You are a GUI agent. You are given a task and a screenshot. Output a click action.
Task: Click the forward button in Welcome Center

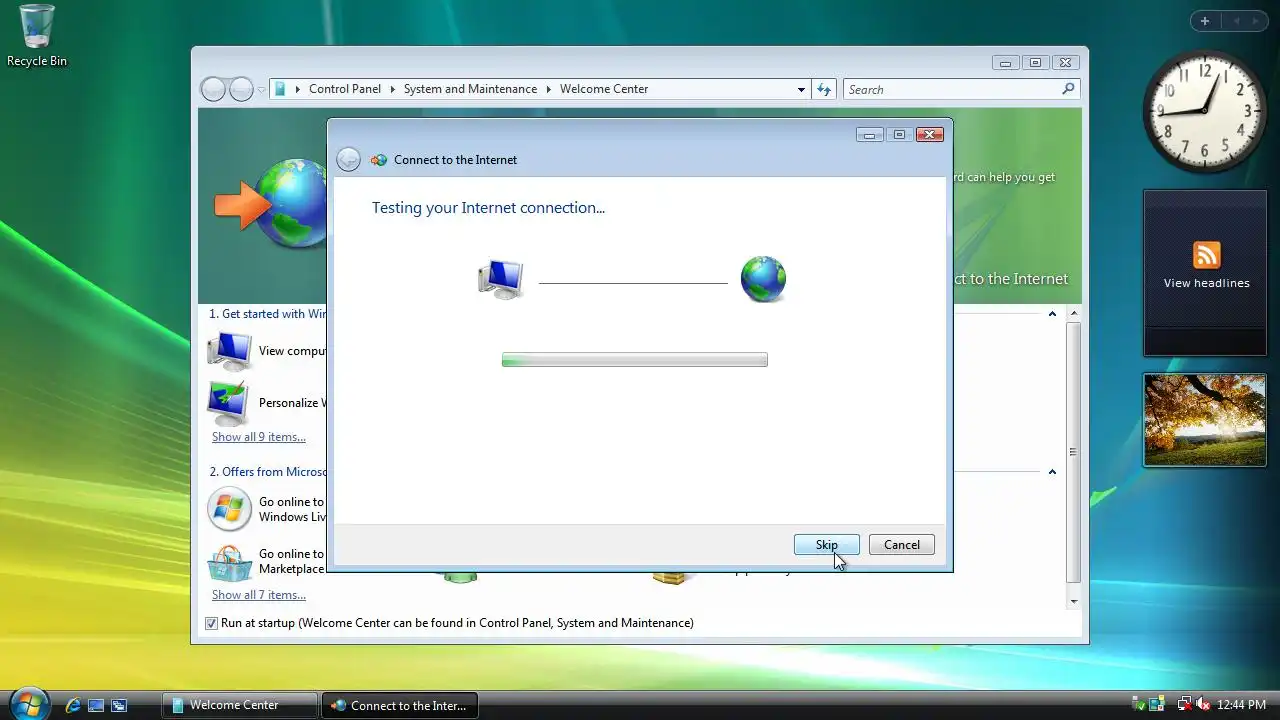point(241,89)
